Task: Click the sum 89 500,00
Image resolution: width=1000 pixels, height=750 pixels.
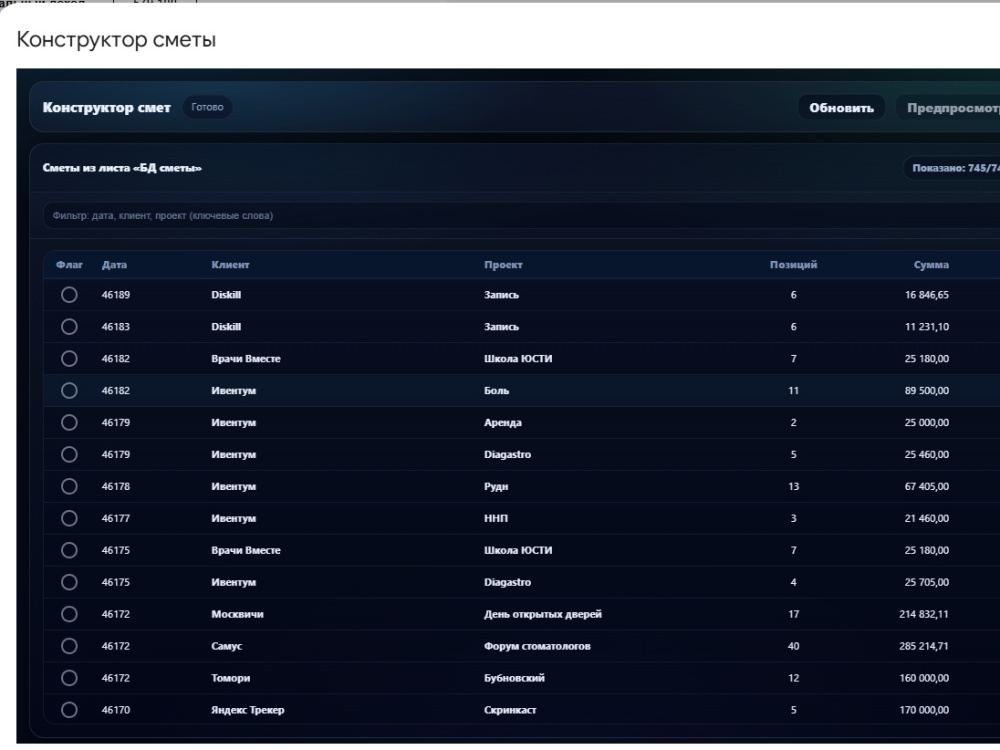Action: point(927,390)
